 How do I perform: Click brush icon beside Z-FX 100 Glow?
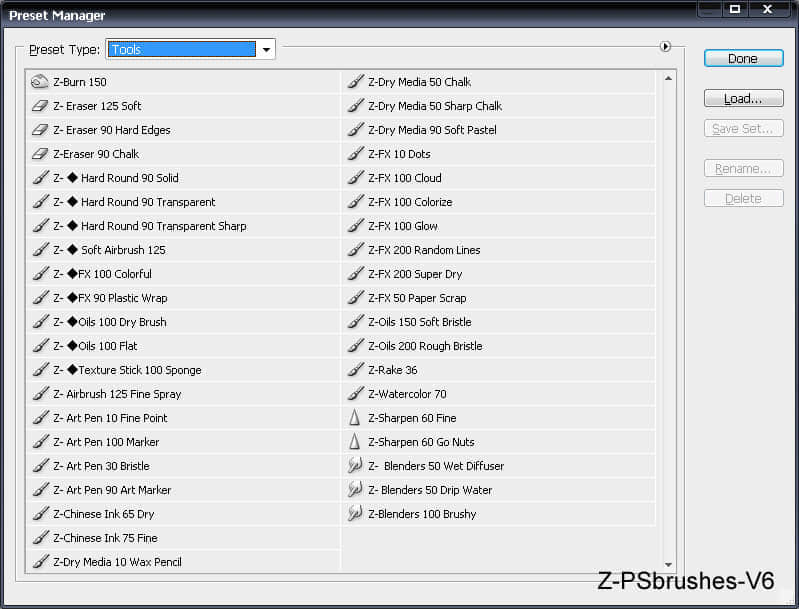click(356, 225)
